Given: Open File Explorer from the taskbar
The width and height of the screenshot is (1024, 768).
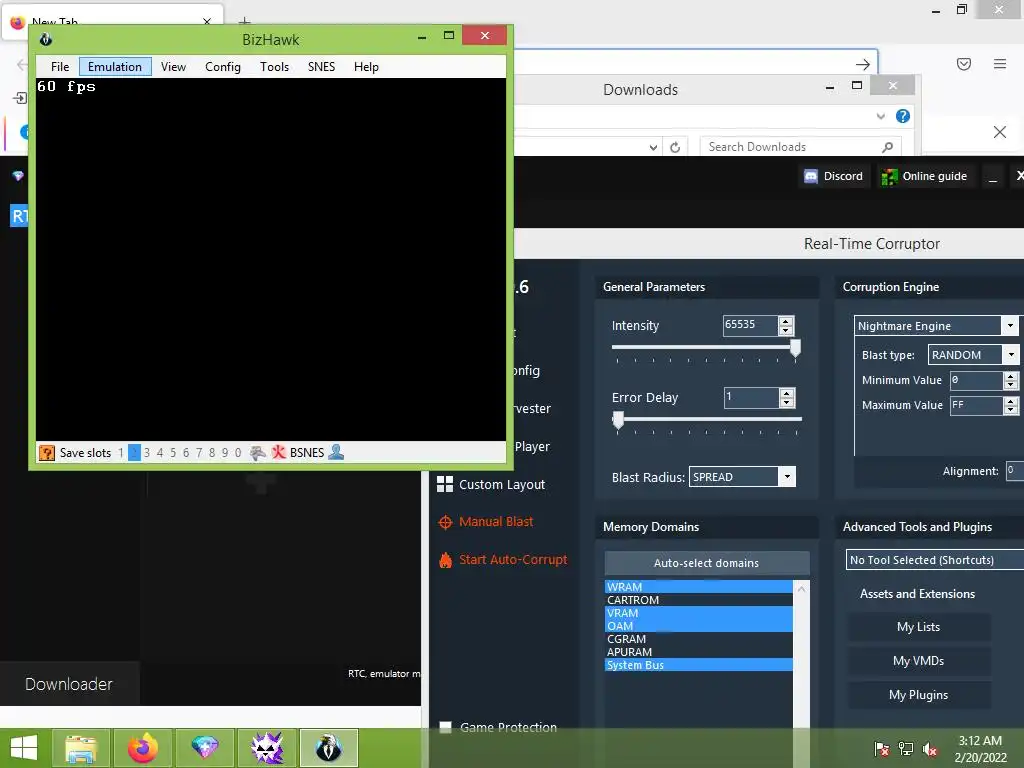Looking at the screenshot, I should click(81, 748).
